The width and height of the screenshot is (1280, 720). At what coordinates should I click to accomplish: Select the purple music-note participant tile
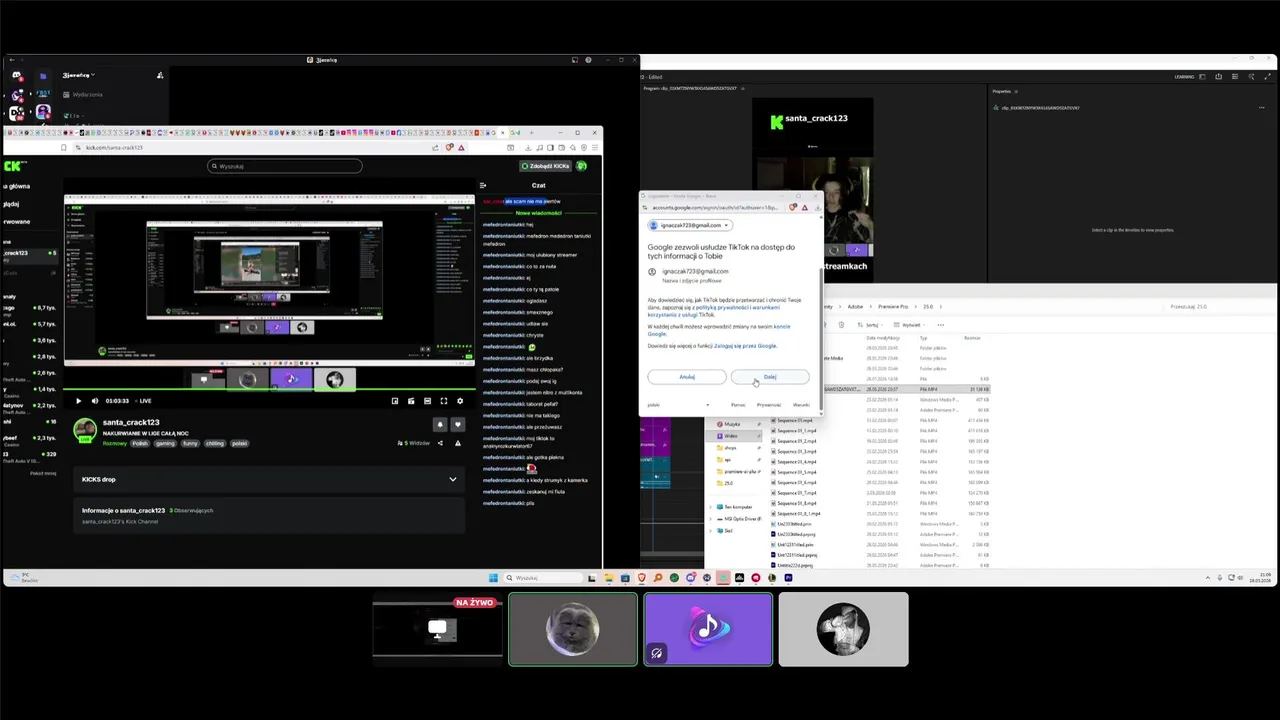coord(708,629)
